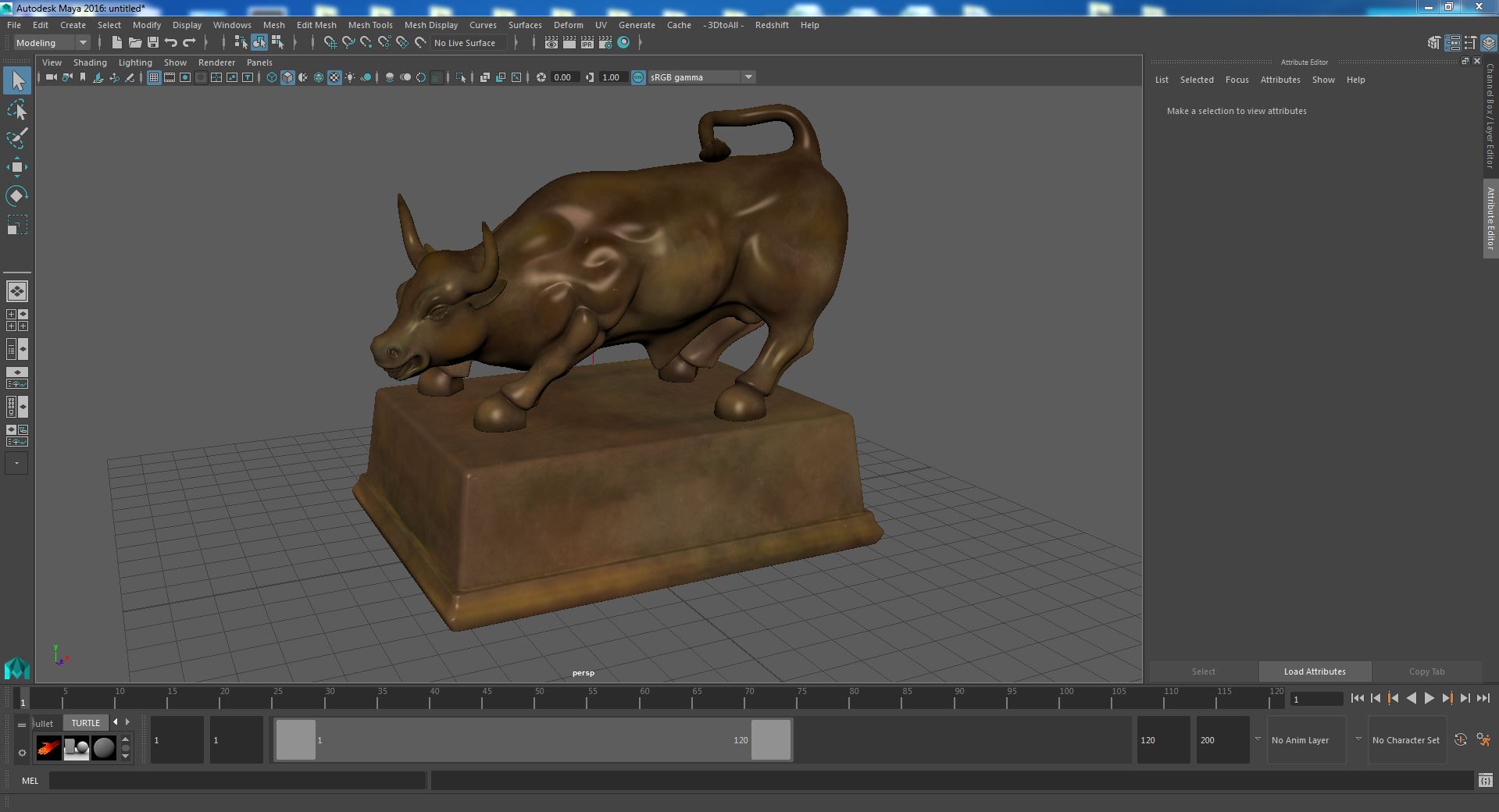Open a scene with folder icon
Screen dimensions: 1499x812
click(135, 43)
